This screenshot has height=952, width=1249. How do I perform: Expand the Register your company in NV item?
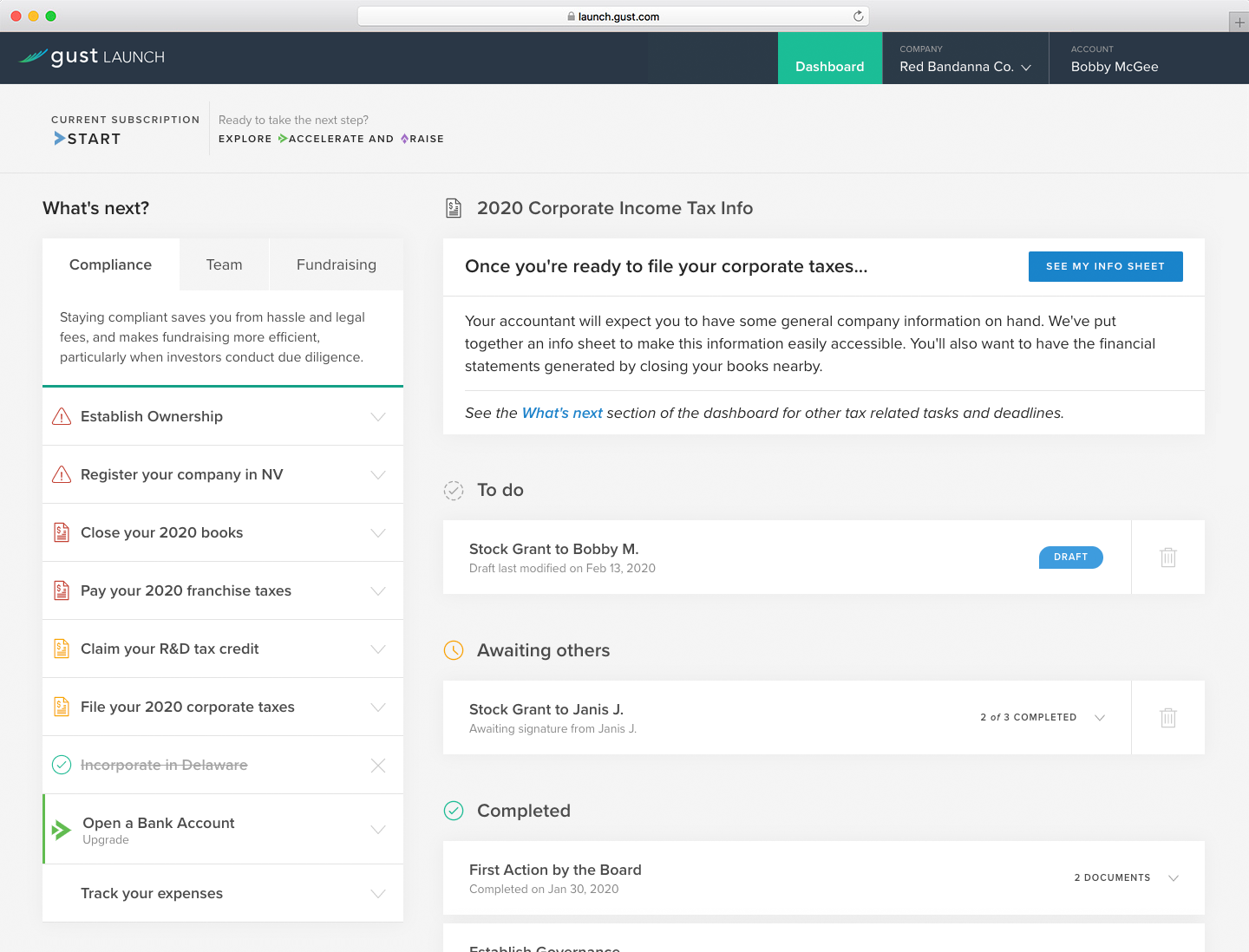(378, 475)
